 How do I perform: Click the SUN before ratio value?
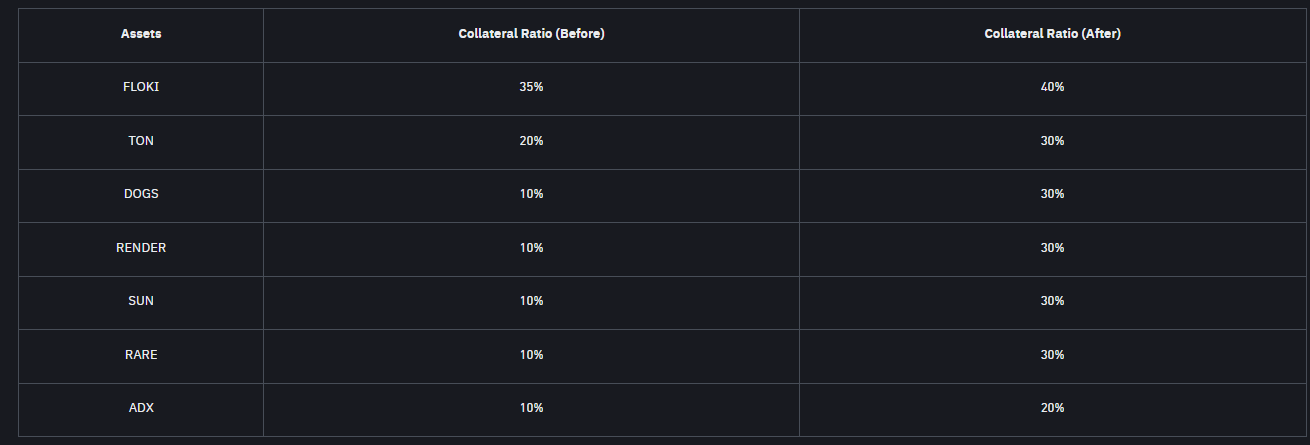tap(531, 301)
